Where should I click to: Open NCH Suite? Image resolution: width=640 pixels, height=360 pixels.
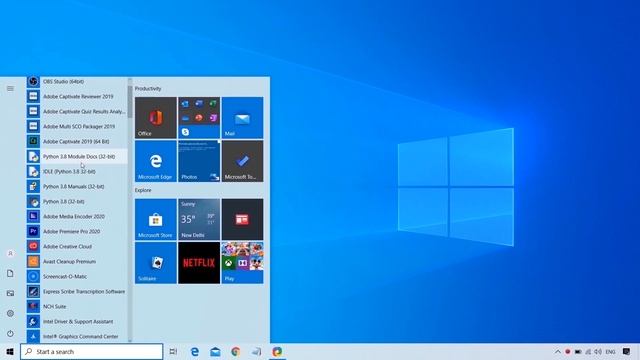[x=77, y=307]
